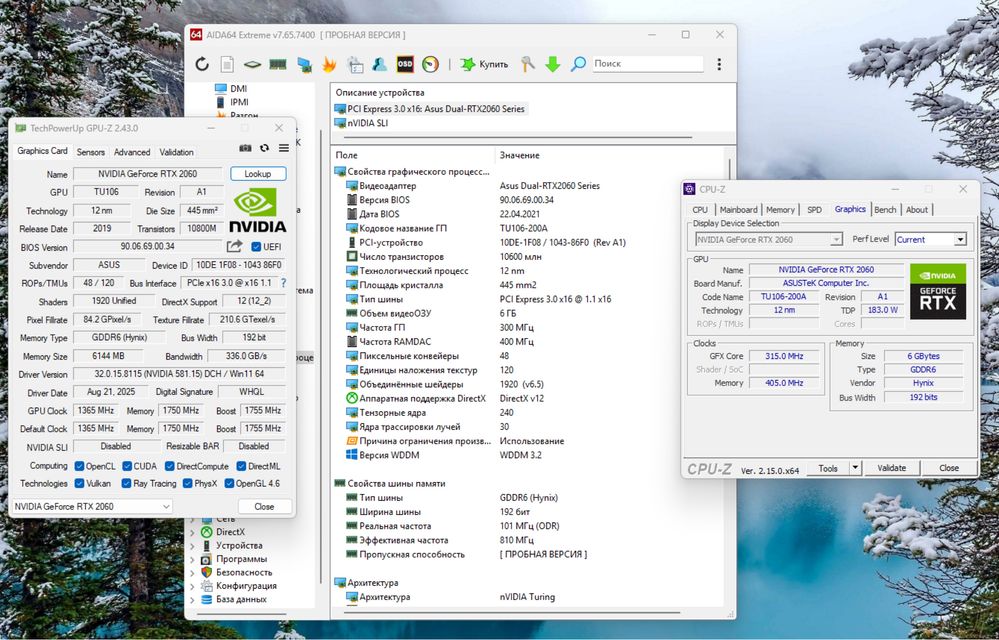Click the gauge benchmark icon in AIDA64 toolbar
The height and width of the screenshot is (640, 999).
click(431, 64)
